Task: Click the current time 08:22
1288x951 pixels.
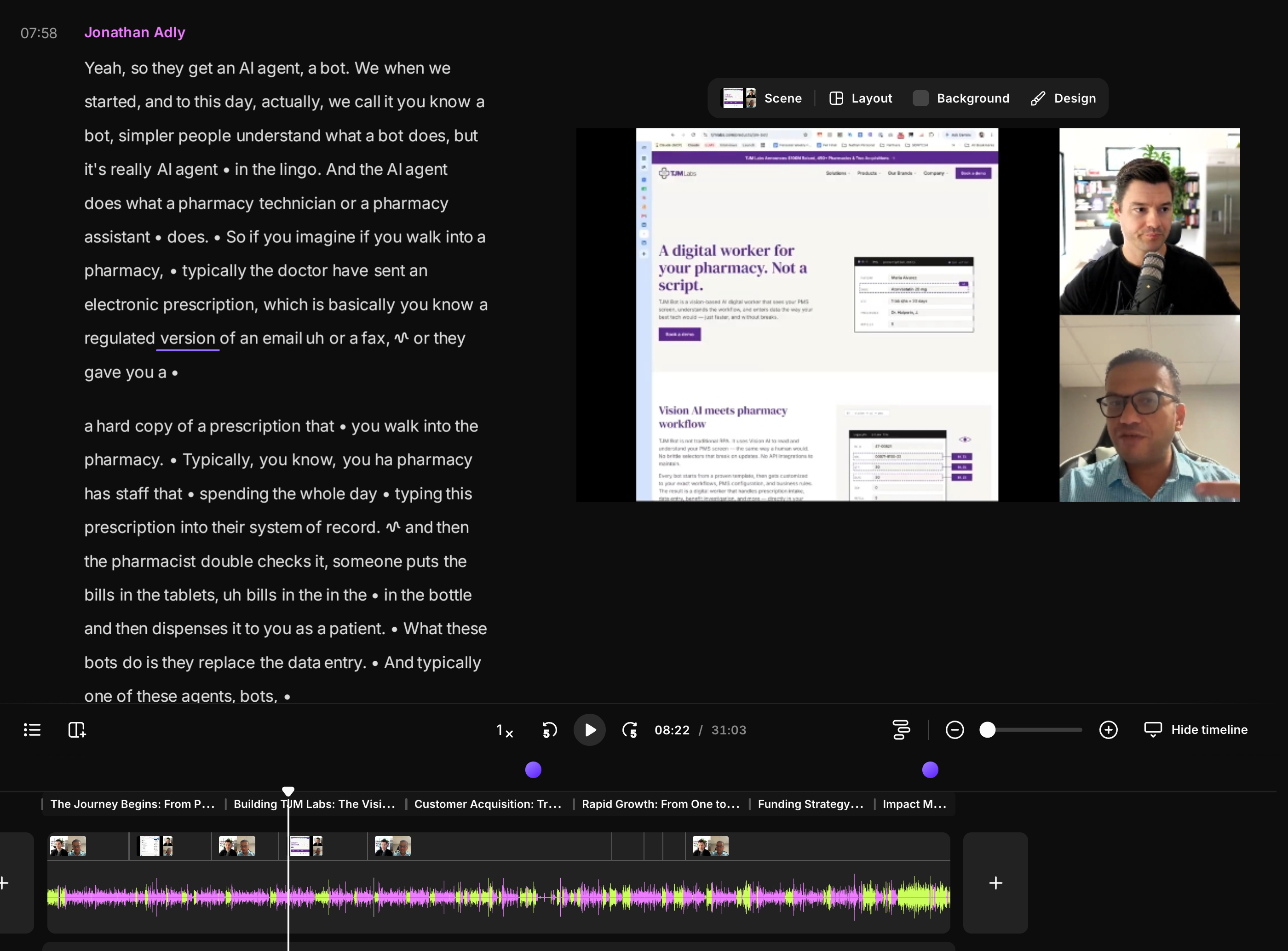Action: click(672, 730)
